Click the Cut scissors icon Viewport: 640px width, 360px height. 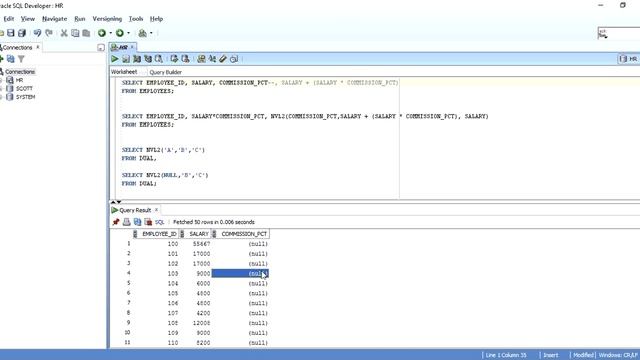point(64,33)
